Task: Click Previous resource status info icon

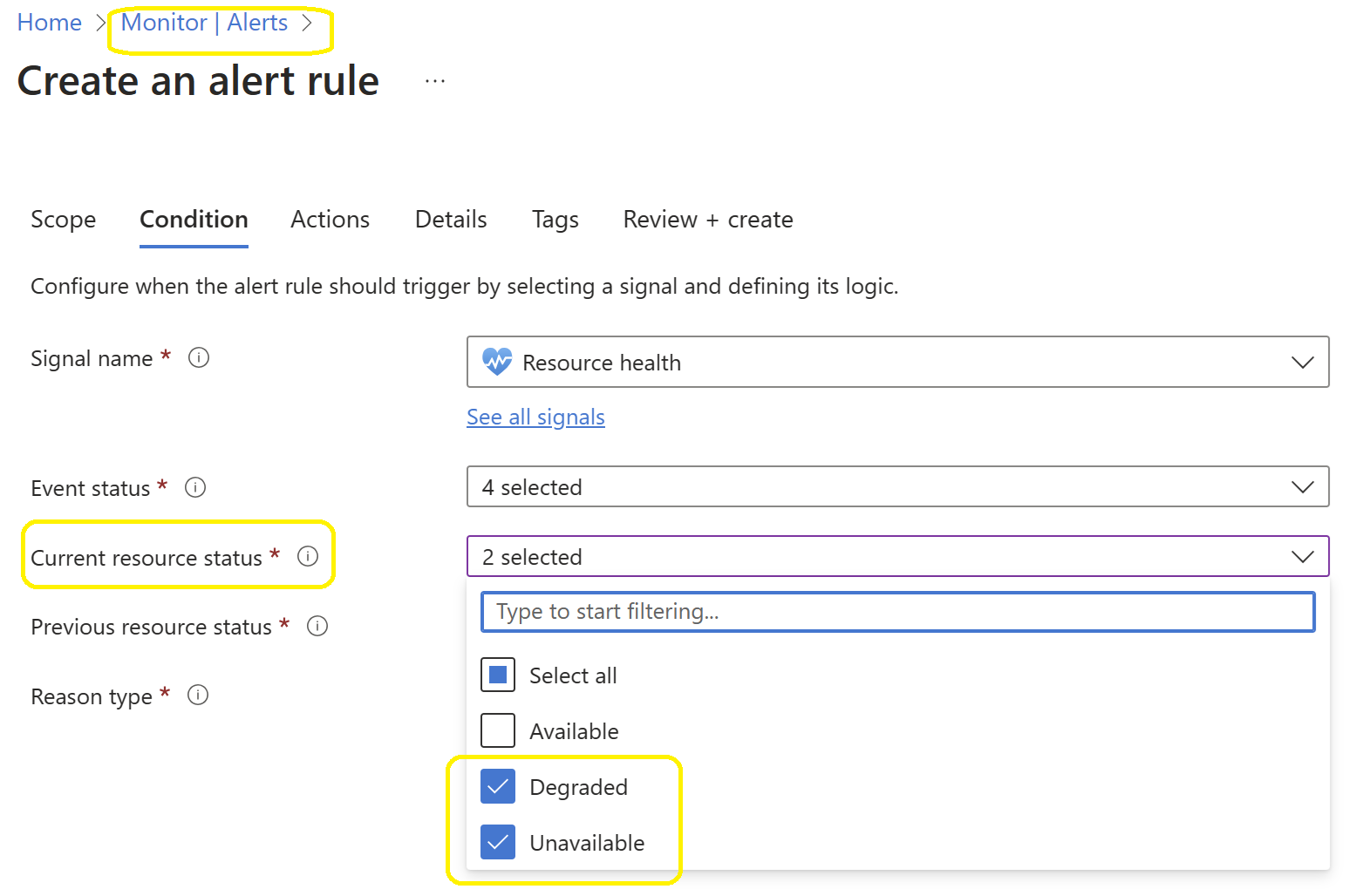Action: tap(317, 626)
